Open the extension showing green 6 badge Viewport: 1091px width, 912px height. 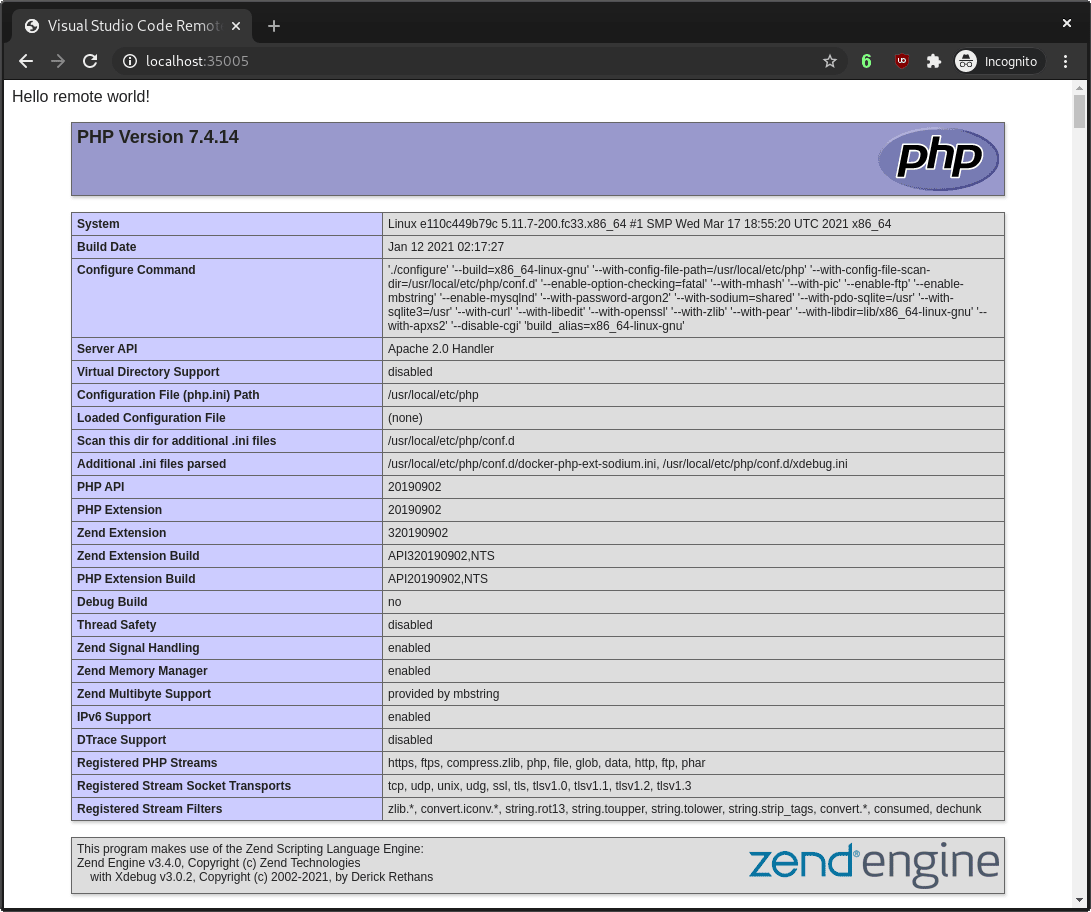(866, 61)
